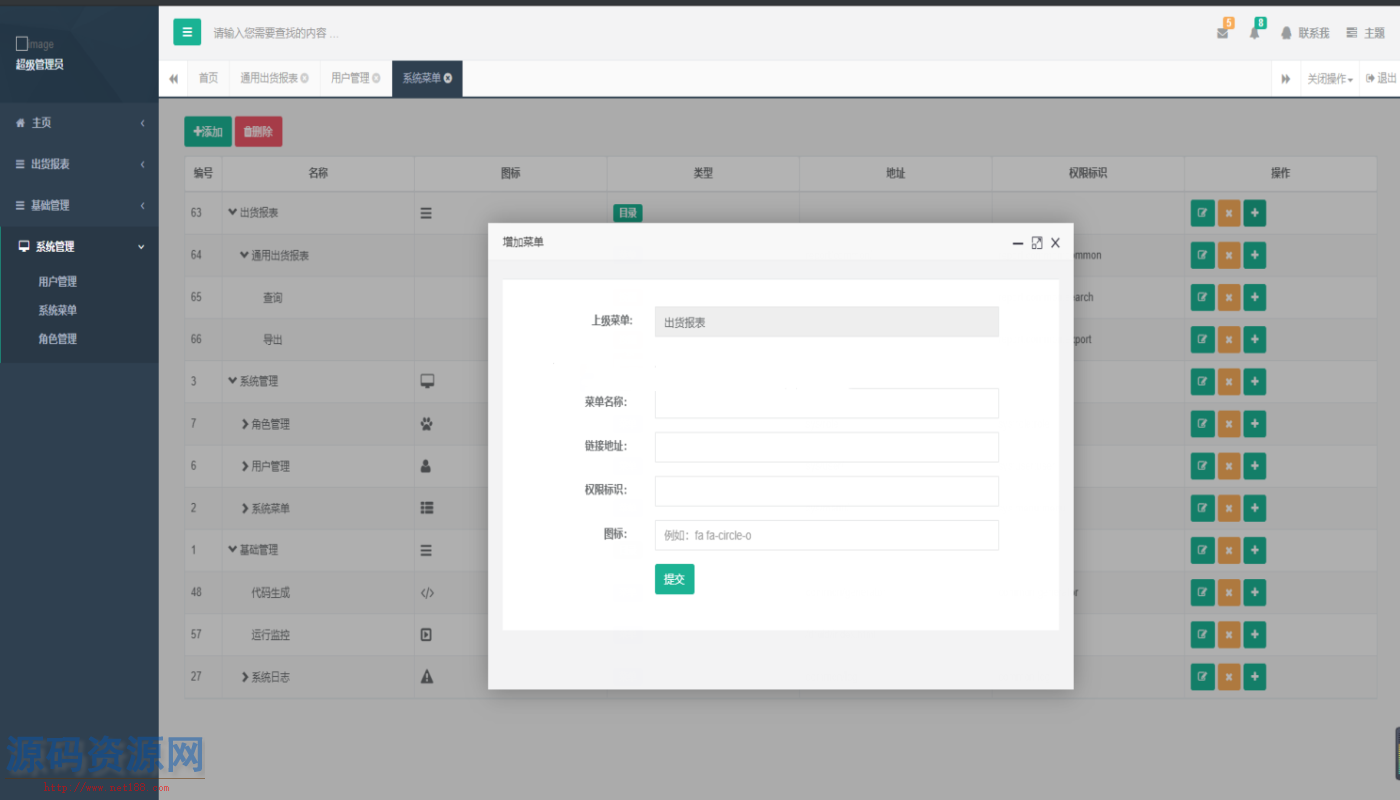Image resolution: width=1400 pixels, height=800 pixels.
Task: Click the 联系我 contact link
Action: click(1306, 33)
